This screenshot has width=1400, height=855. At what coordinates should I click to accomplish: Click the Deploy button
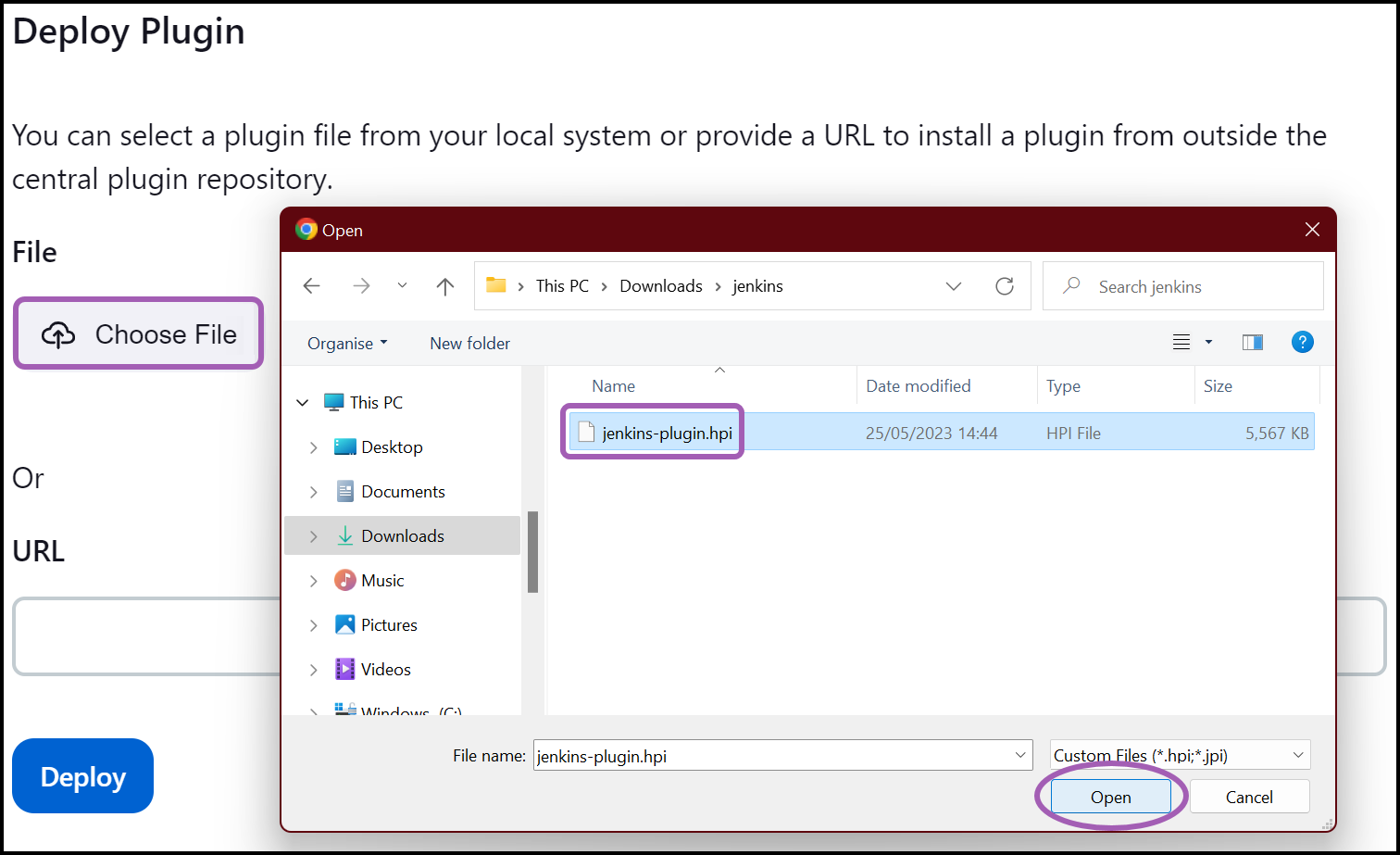click(82, 775)
